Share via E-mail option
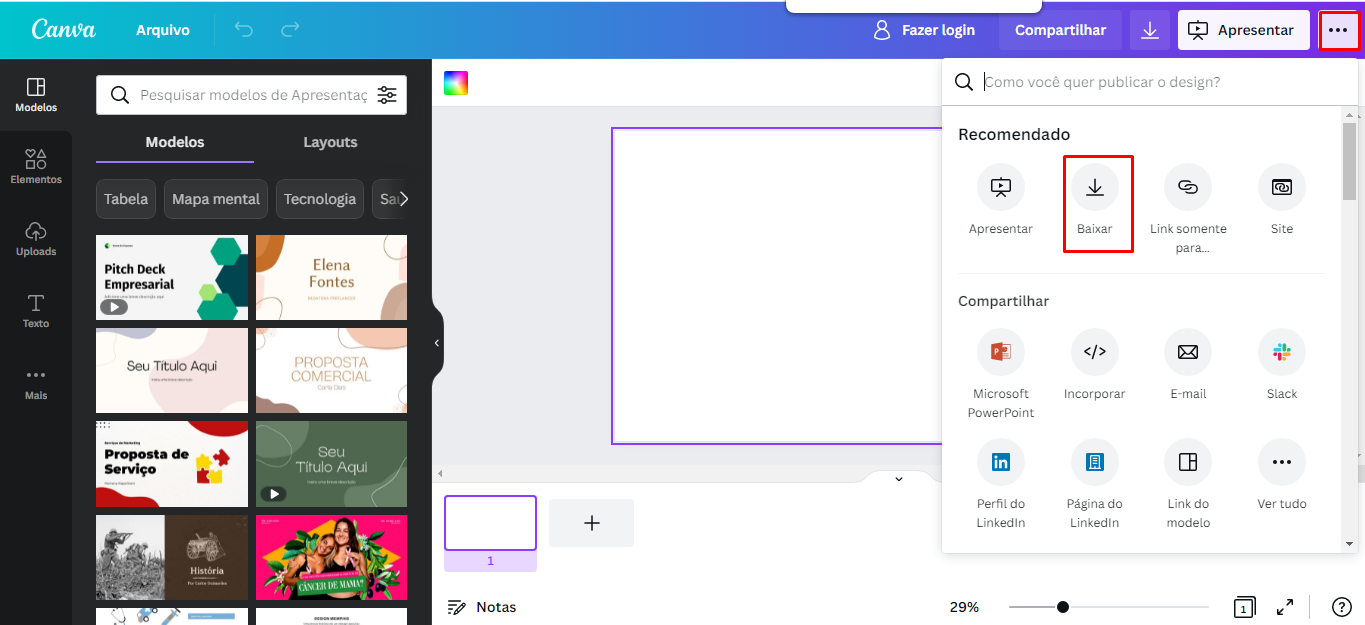 1188,365
